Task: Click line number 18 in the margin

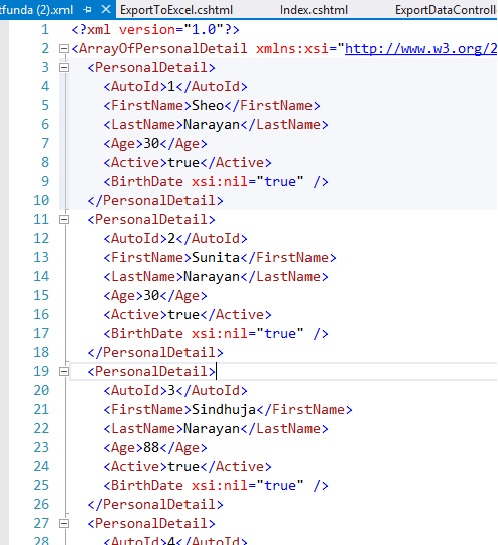Action: 41,352
